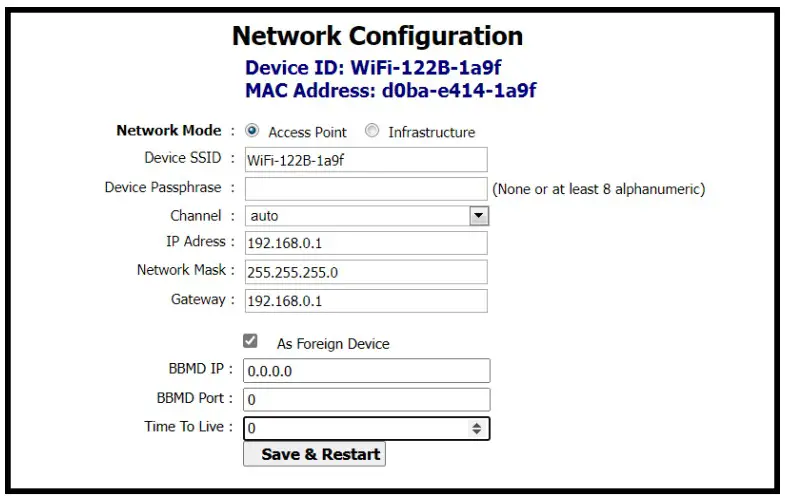Select the Access Point radio button
Image resolution: width=785 pixels, height=499 pixels.
(252, 131)
